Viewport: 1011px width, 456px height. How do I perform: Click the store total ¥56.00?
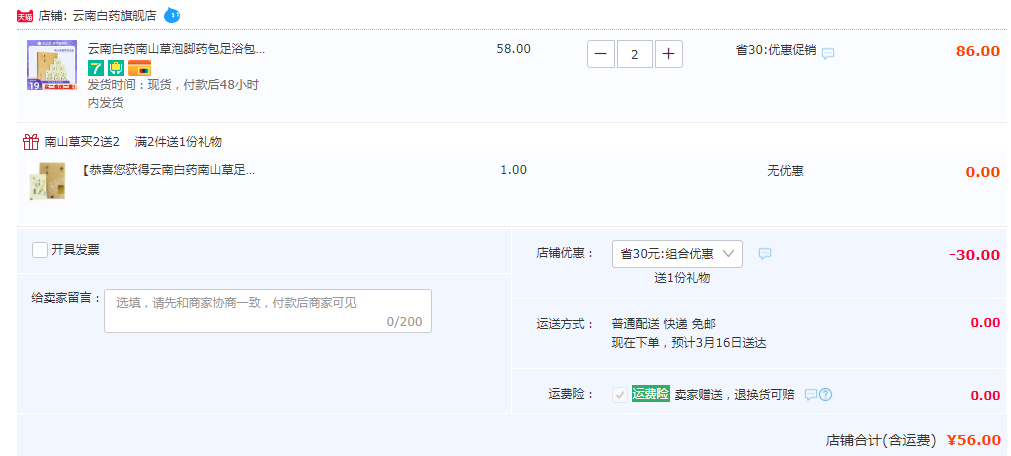(974, 440)
